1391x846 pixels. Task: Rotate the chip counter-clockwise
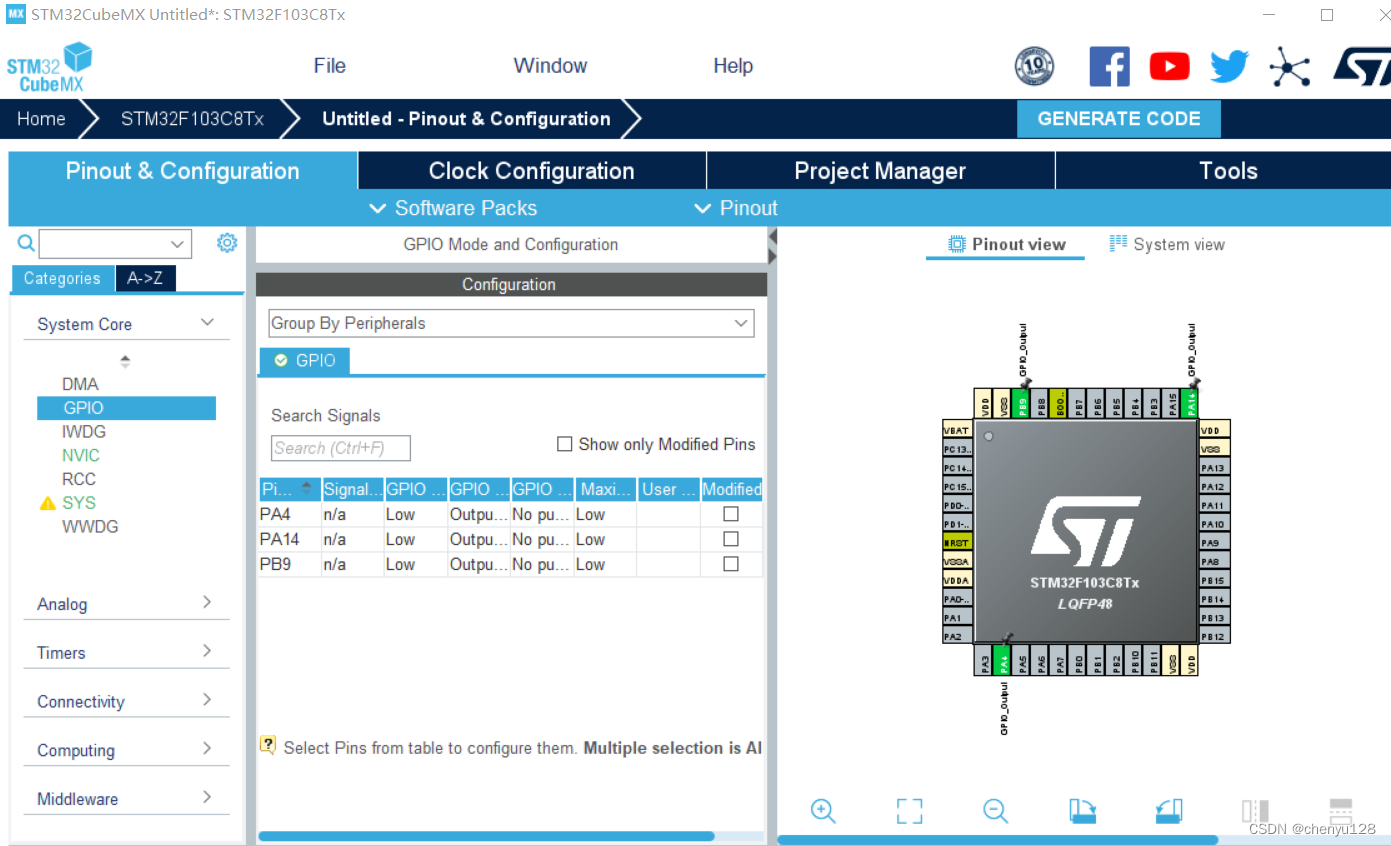click(x=1169, y=811)
